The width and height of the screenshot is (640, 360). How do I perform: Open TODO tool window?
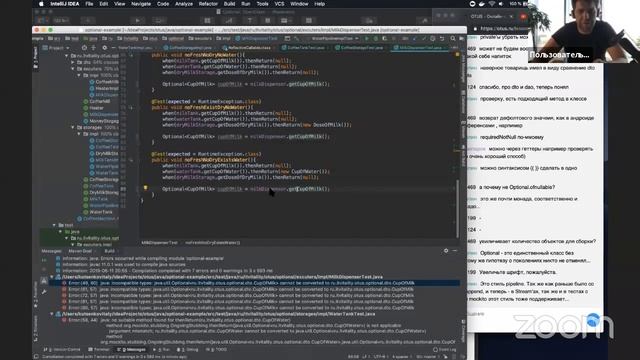click(x=216, y=349)
